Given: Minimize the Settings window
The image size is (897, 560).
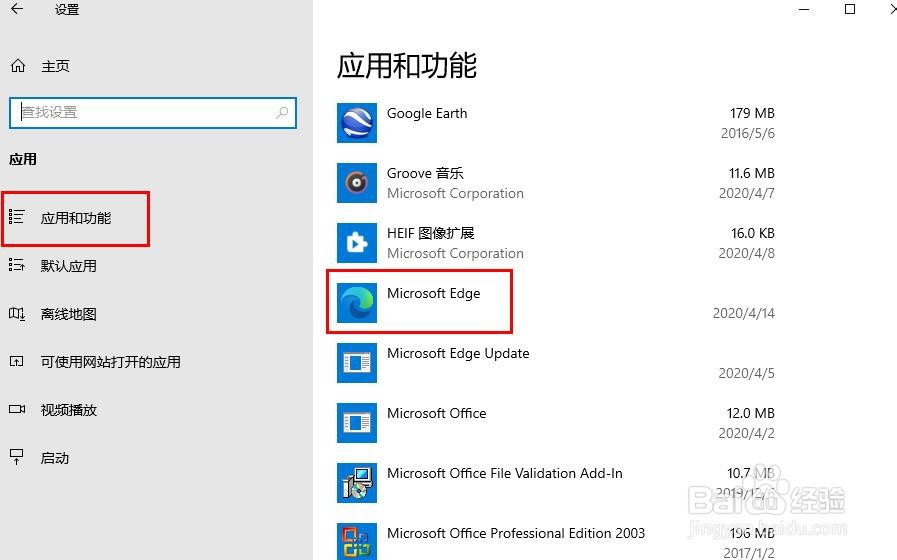Looking at the screenshot, I should tap(804, 9).
